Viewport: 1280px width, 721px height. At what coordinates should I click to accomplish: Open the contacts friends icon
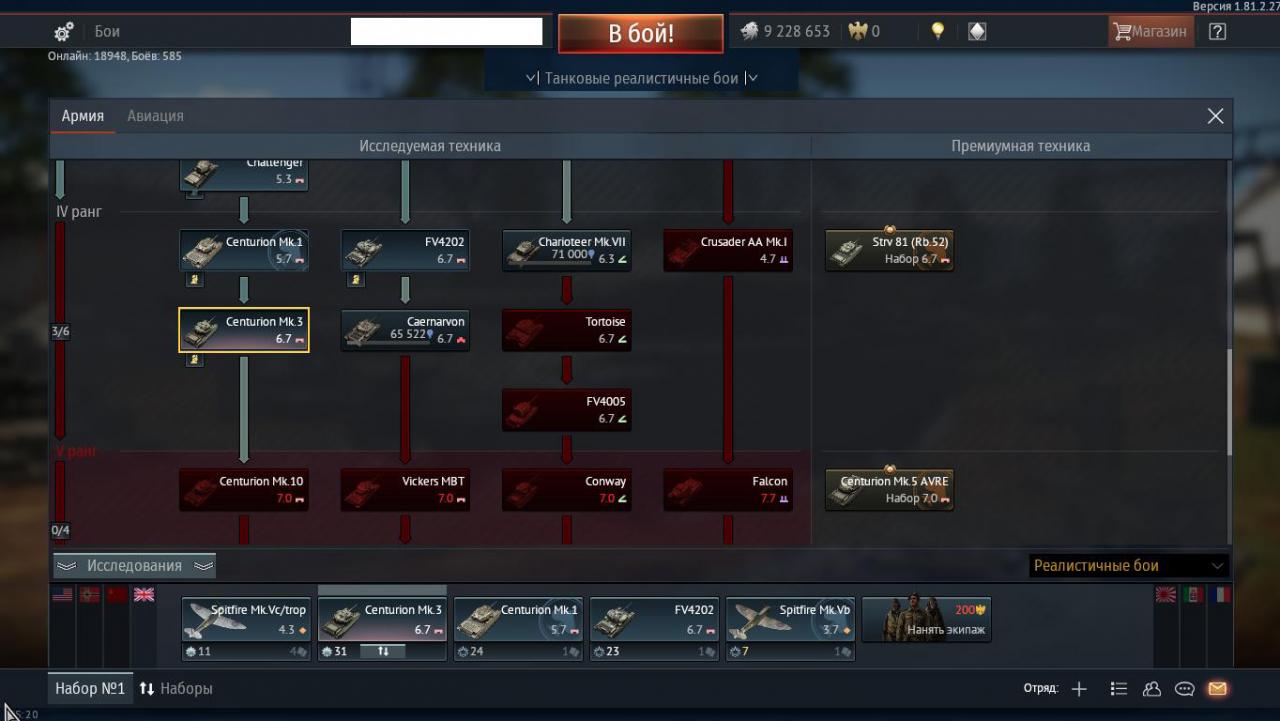coord(1151,688)
